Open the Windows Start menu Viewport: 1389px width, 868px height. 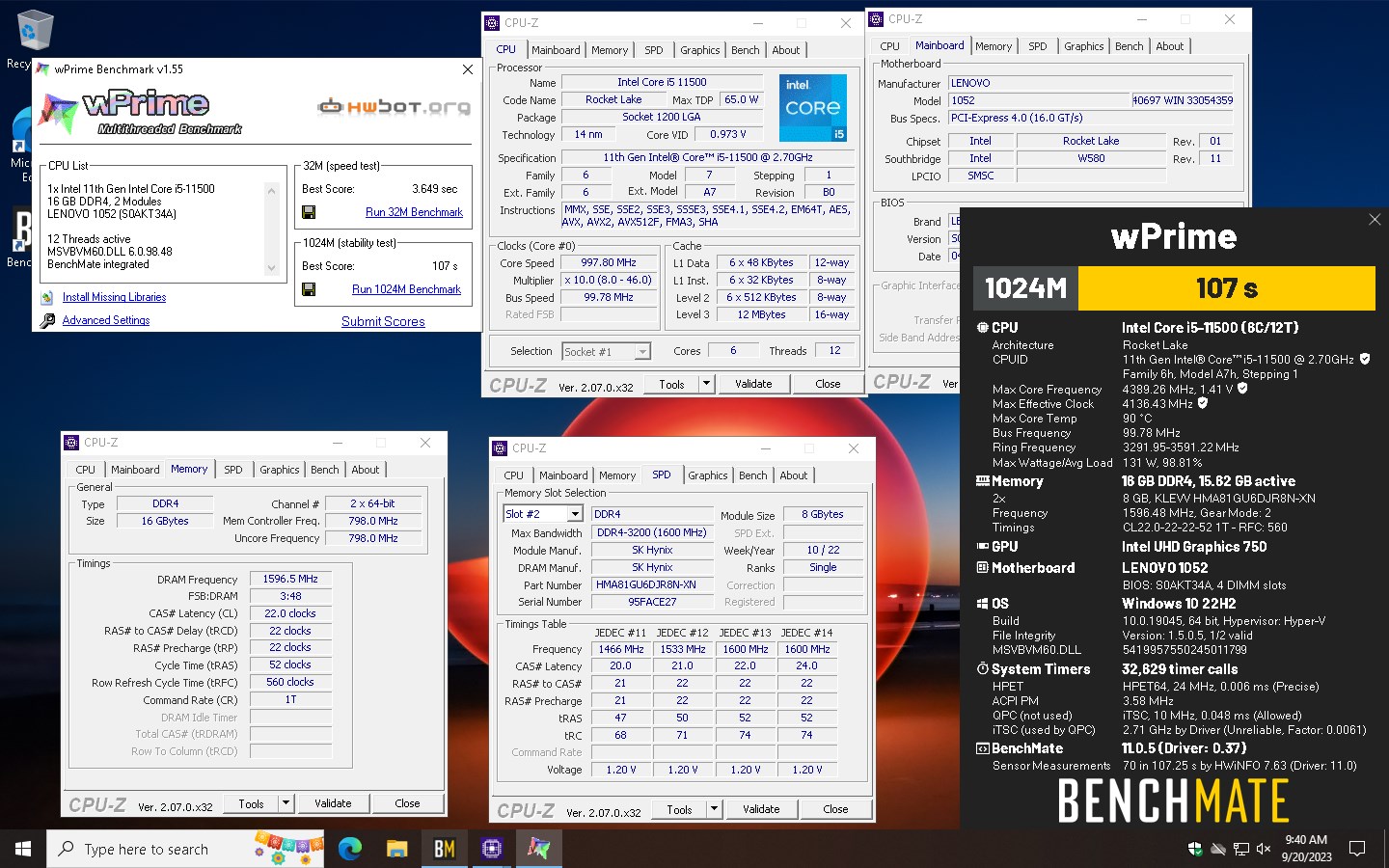coord(23,849)
